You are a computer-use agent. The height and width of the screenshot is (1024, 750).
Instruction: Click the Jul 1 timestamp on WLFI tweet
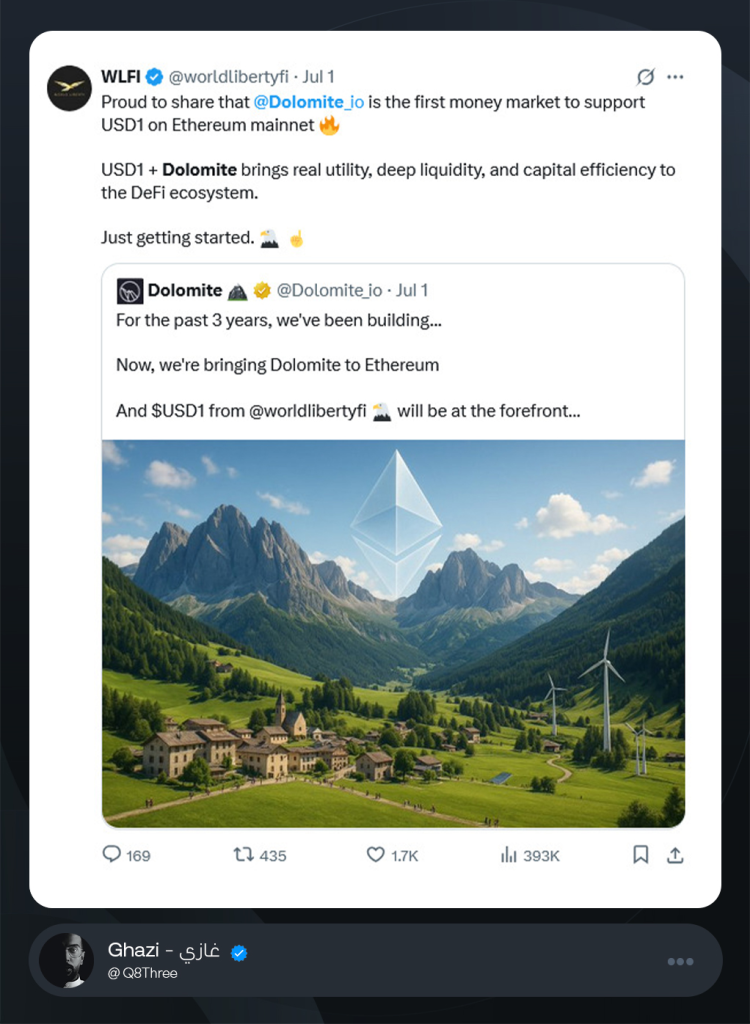pyautogui.click(x=318, y=77)
